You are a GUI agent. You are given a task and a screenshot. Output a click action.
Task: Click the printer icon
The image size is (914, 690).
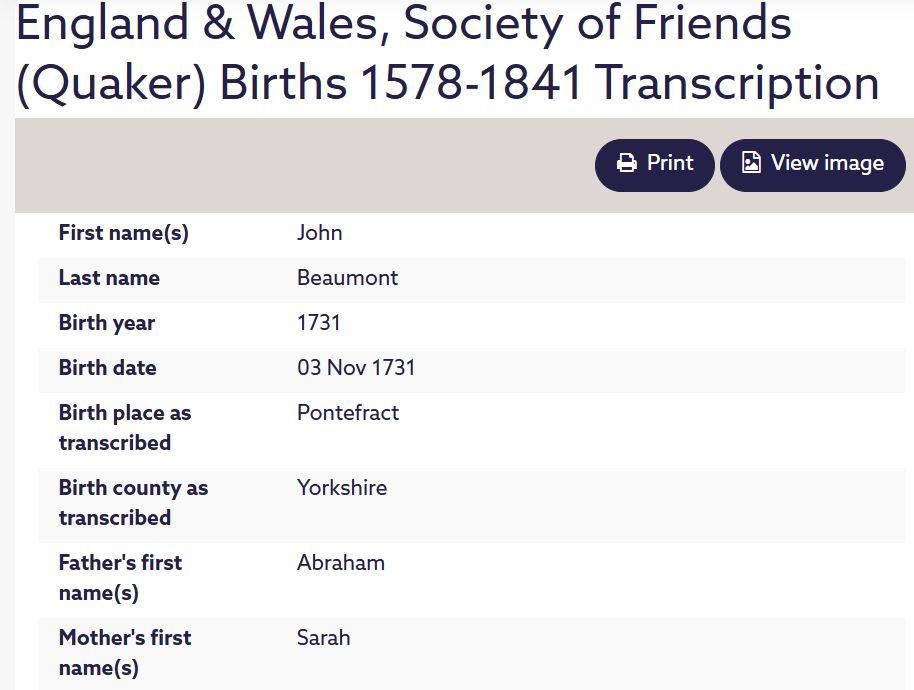[627, 163]
